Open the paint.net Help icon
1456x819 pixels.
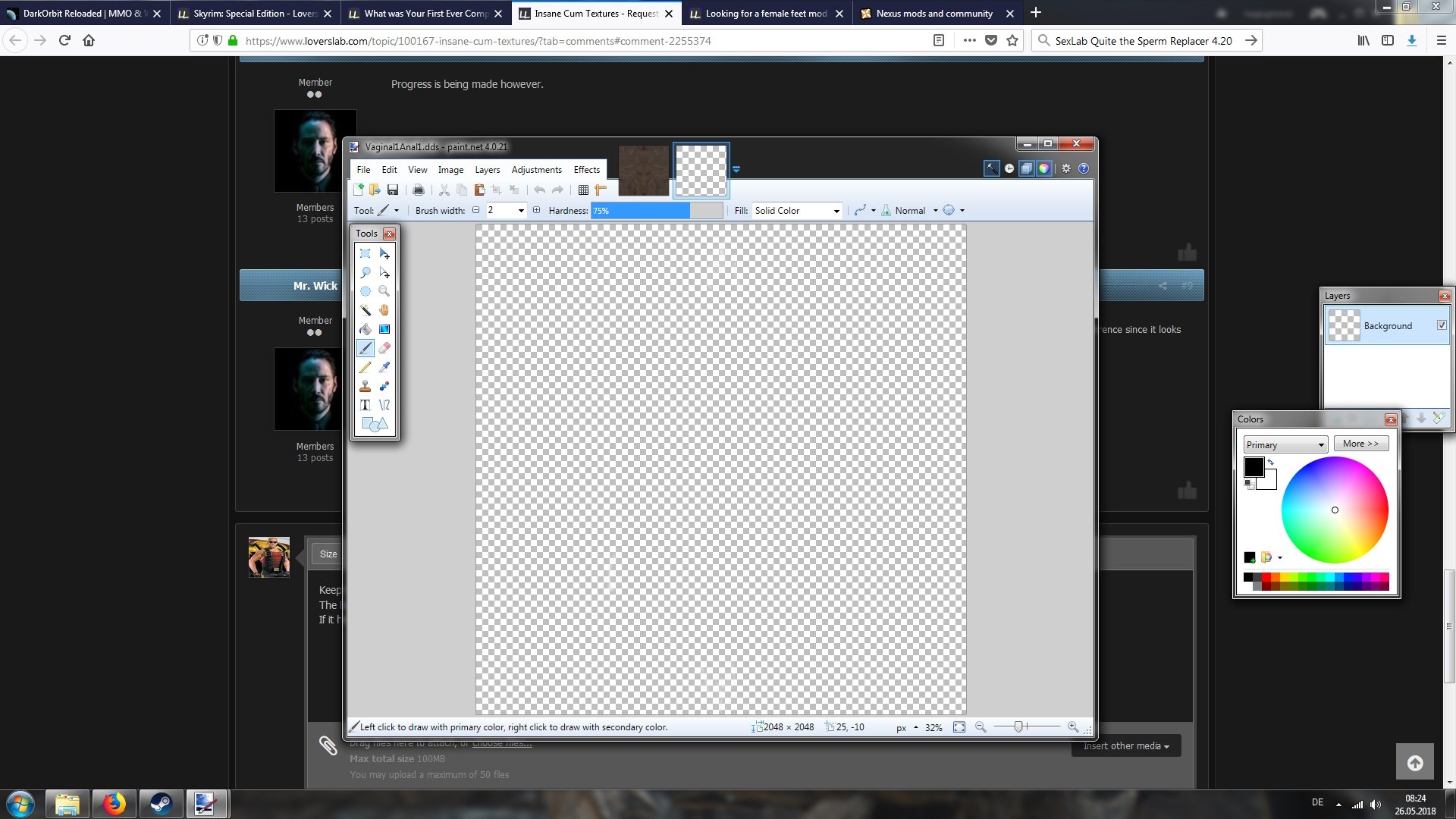tap(1084, 168)
